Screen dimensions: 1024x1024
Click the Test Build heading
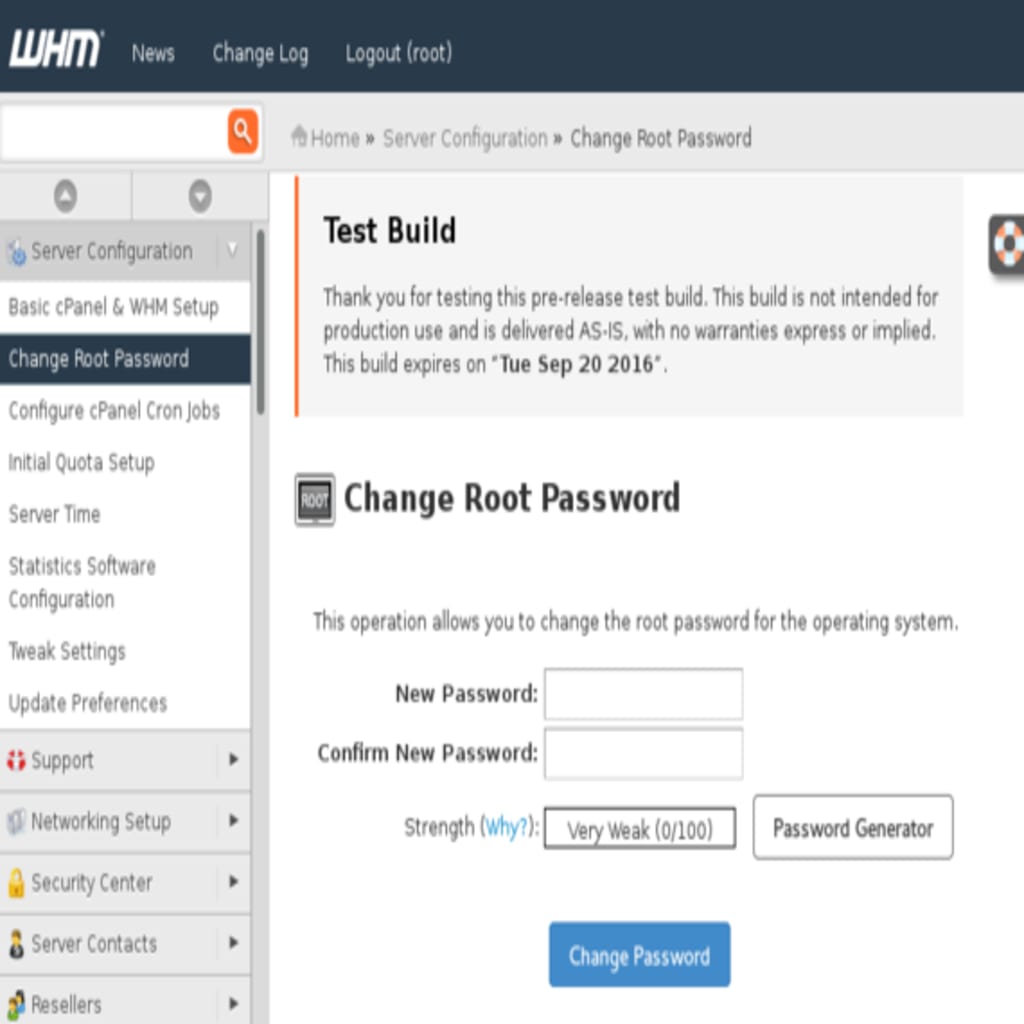coord(389,231)
